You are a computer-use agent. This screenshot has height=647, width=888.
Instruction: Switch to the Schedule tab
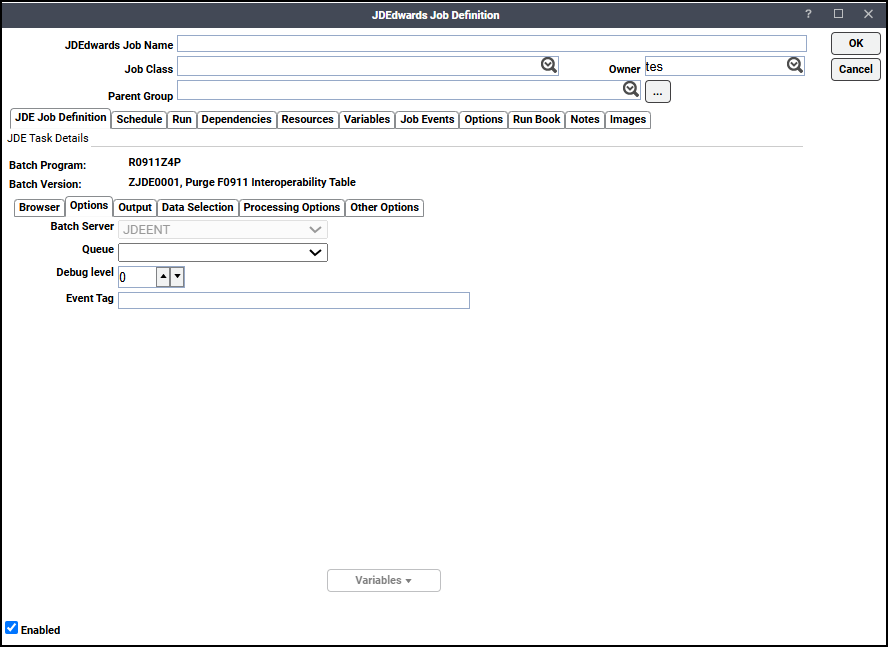point(139,120)
